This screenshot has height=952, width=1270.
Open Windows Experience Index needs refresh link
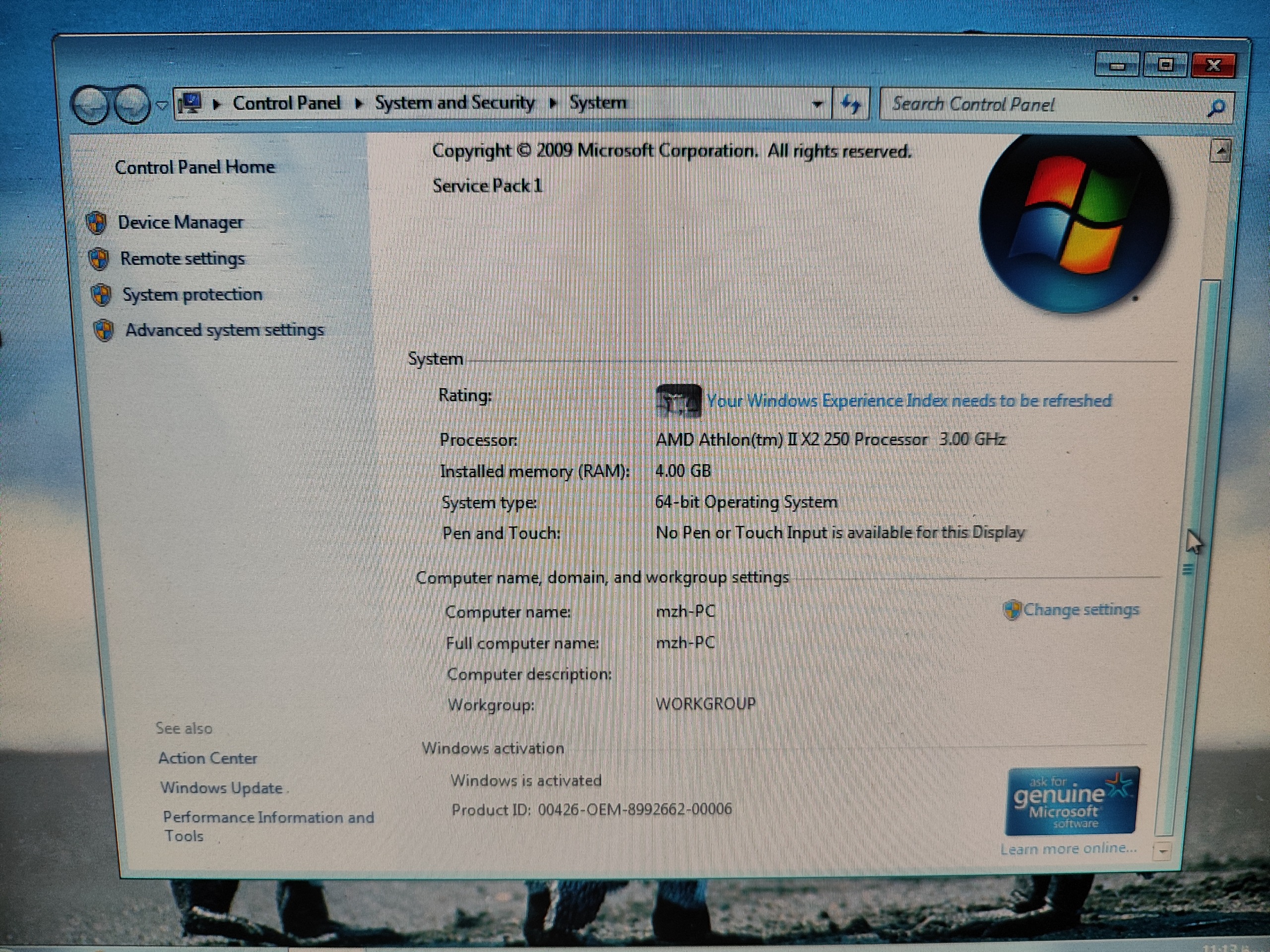(909, 401)
